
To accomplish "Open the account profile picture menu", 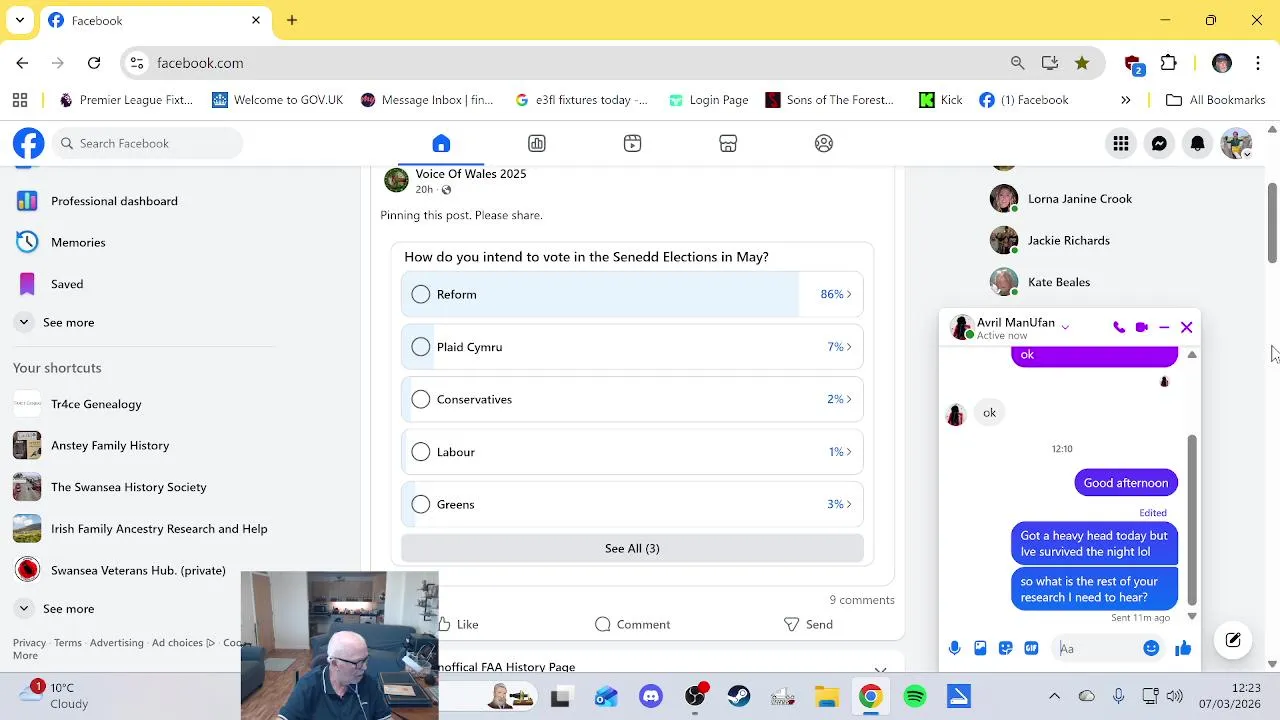I will (1236, 143).
